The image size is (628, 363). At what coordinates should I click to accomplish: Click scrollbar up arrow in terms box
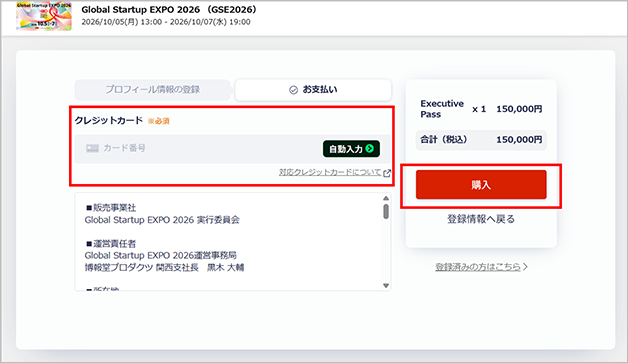tap(386, 198)
